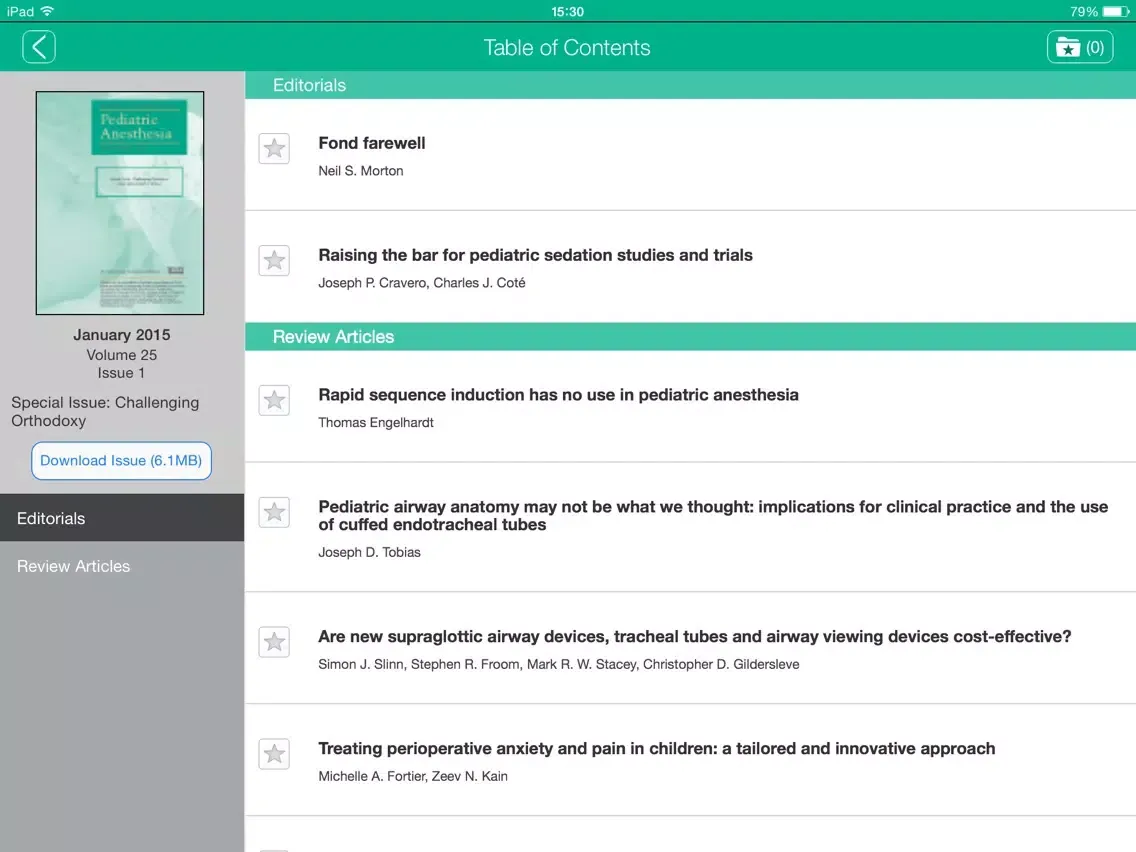Viewport: 1136px width, 852px height.
Task: Favorite the perioperative anxiety article
Action: pos(274,754)
